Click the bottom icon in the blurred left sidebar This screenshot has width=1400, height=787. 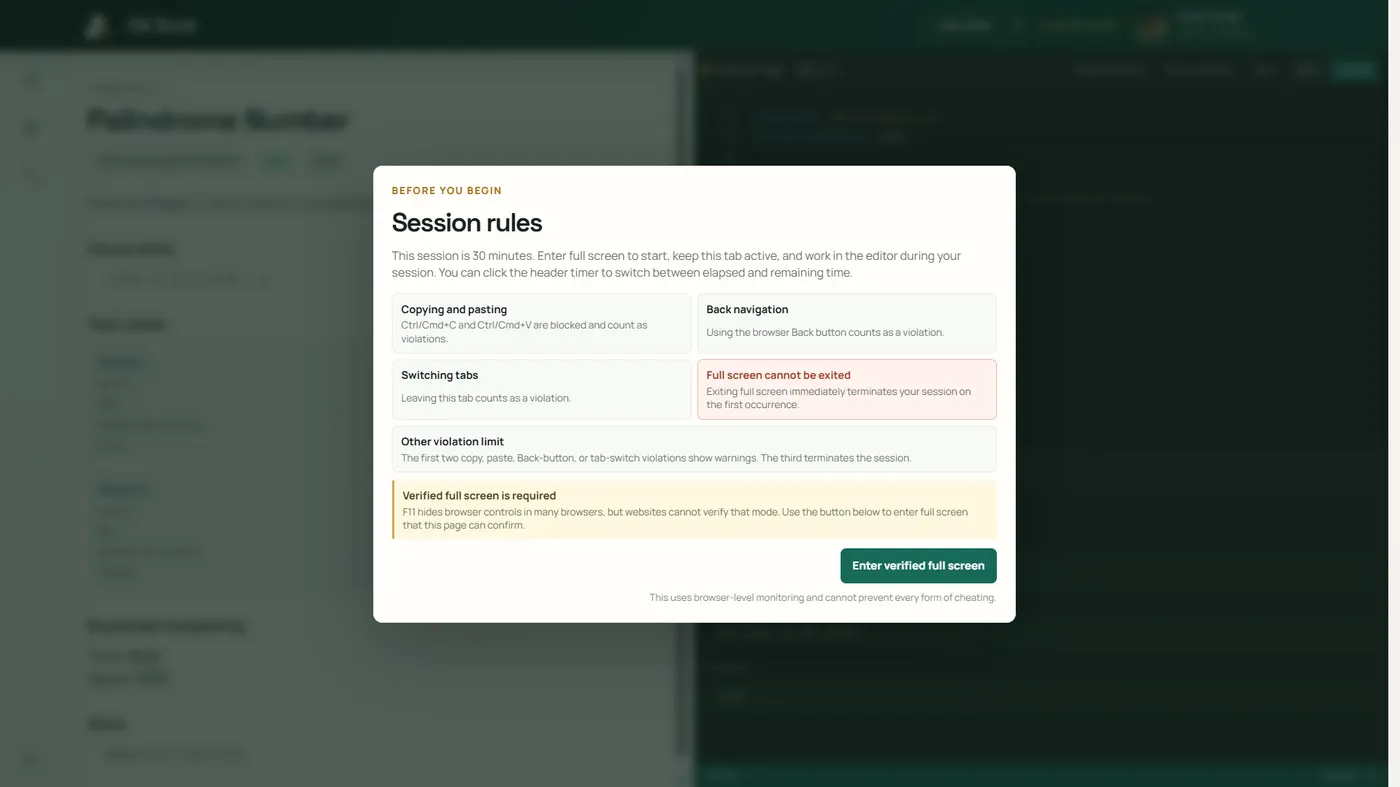coord(30,760)
